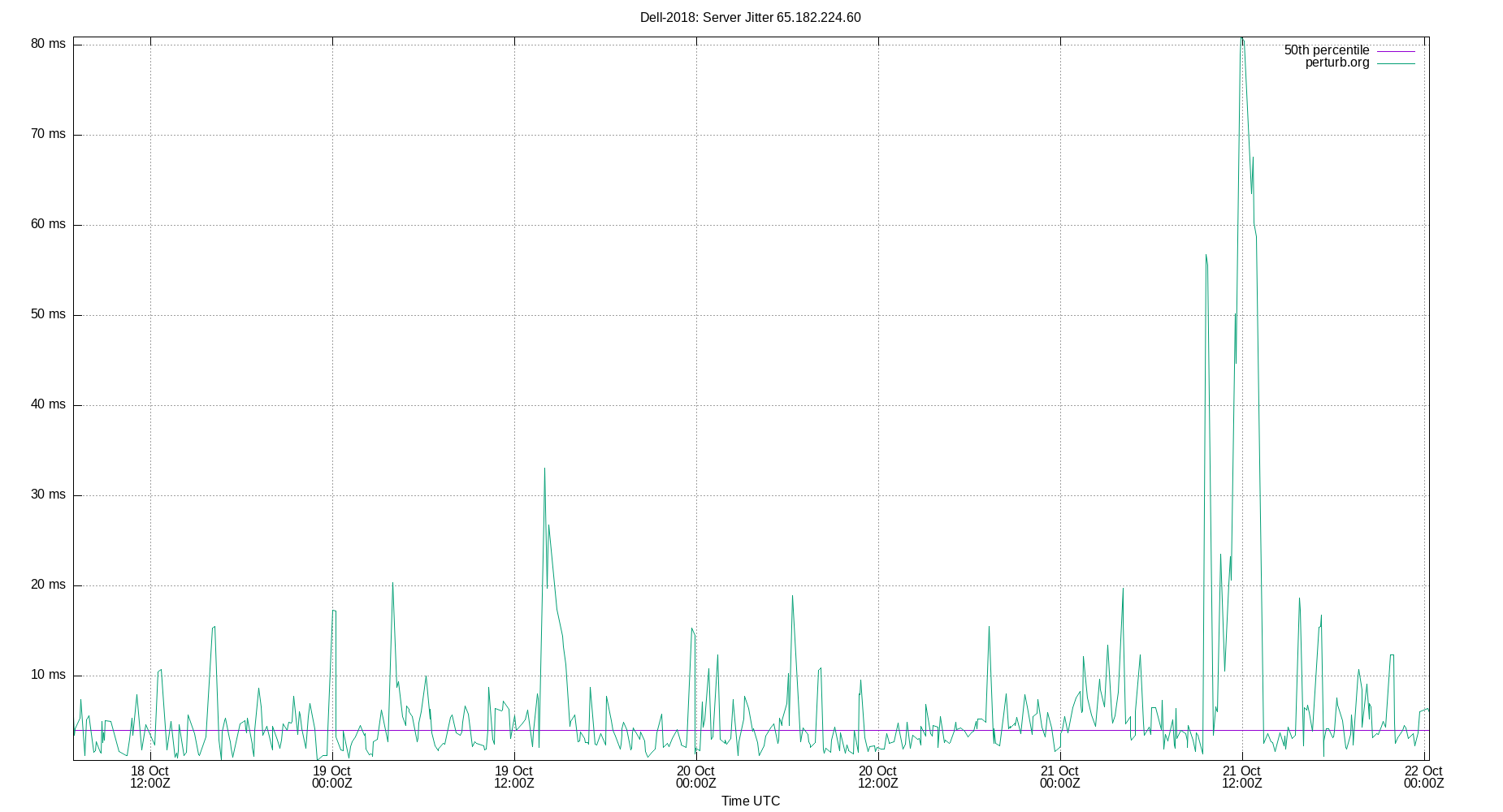Click the '18 Oct 12:00Z' x-axis label
The height and width of the screenshot is (812, 1503).
150,777
